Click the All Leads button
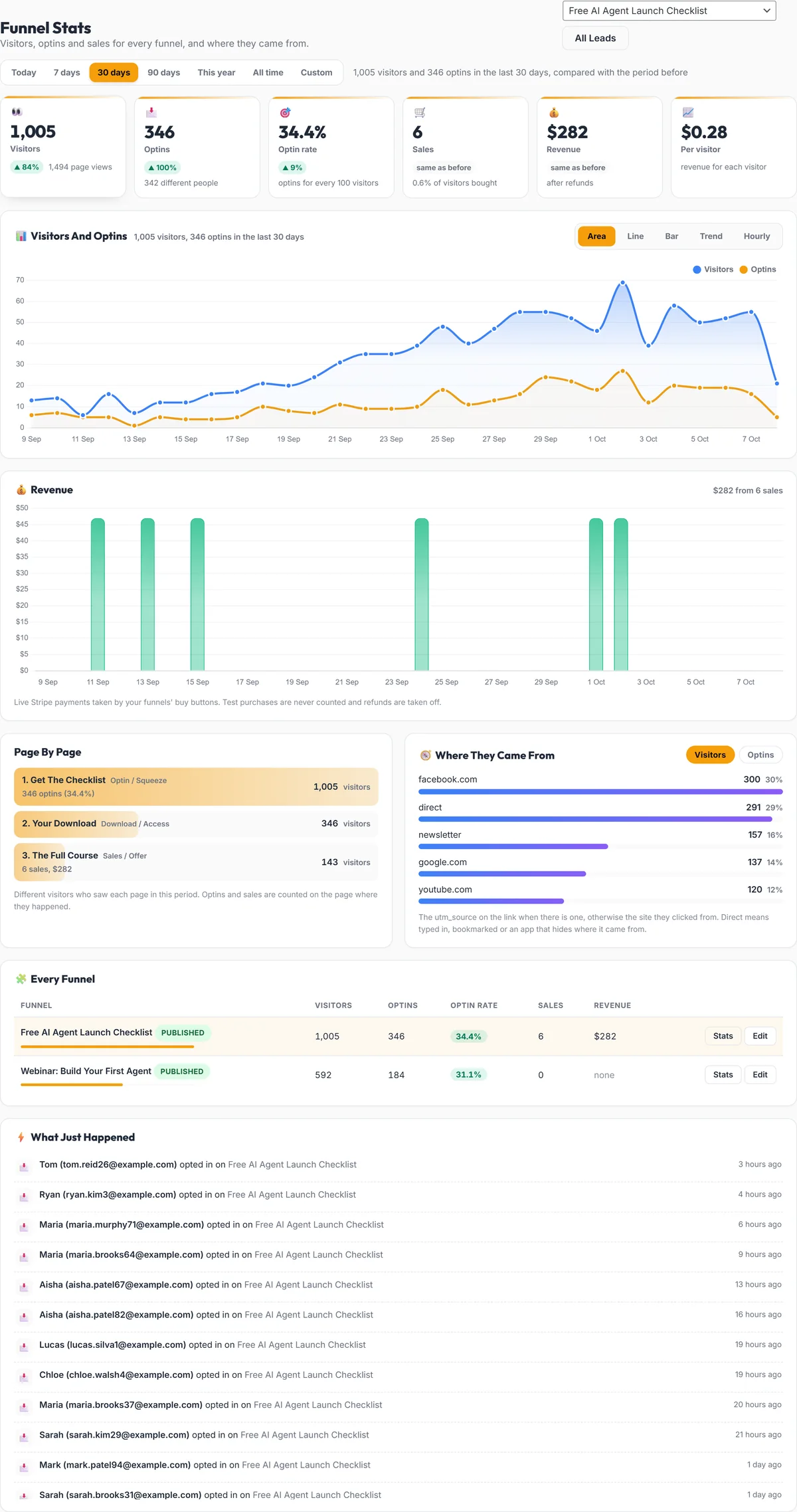Viewport: 797px width, 1512px height. tap(595, 38)
